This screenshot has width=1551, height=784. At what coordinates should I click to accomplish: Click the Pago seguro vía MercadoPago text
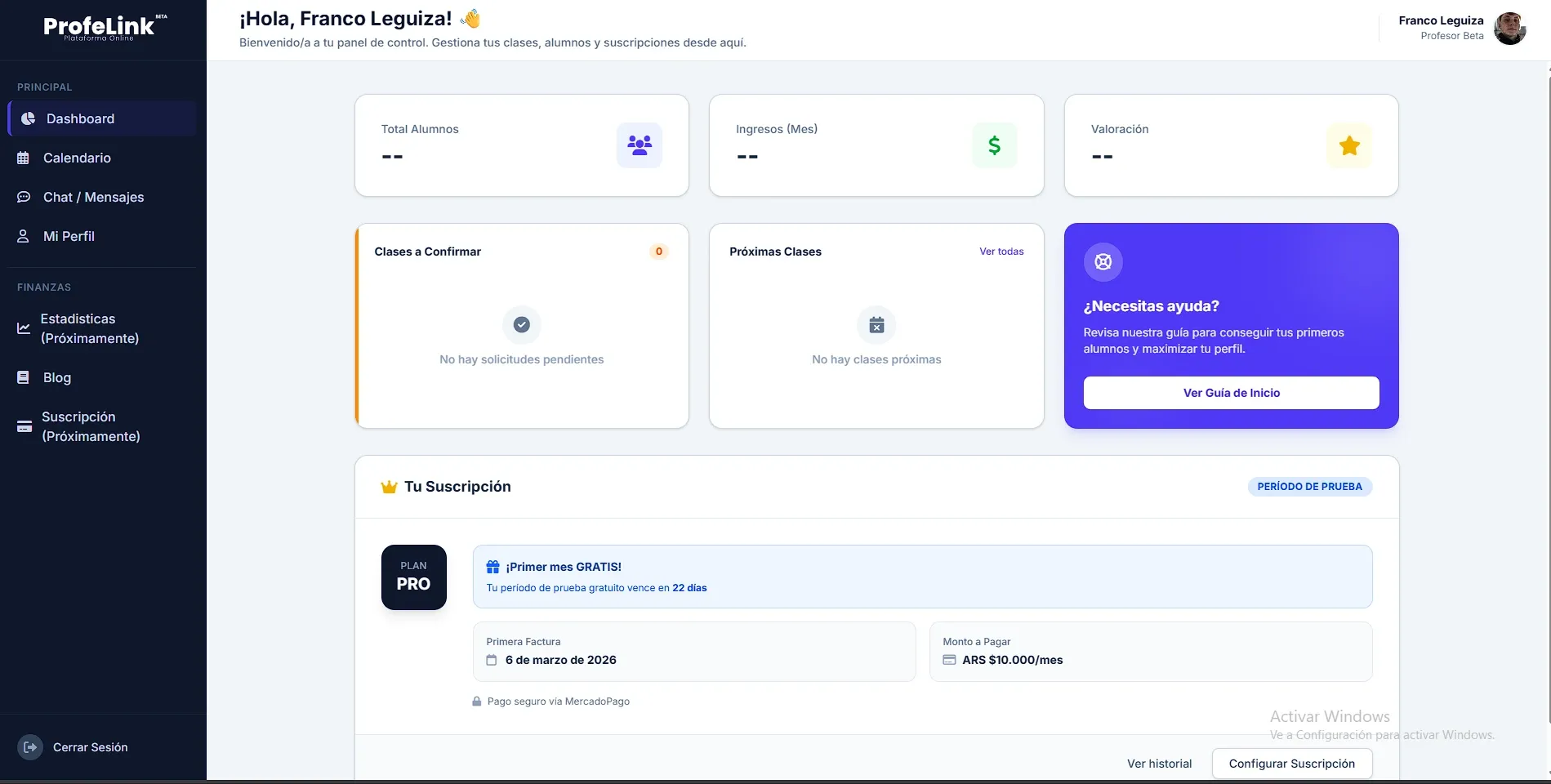pos(559,702)
